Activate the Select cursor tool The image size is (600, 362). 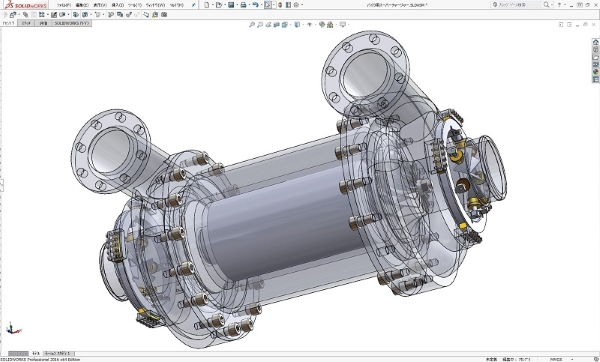(268, 5)
